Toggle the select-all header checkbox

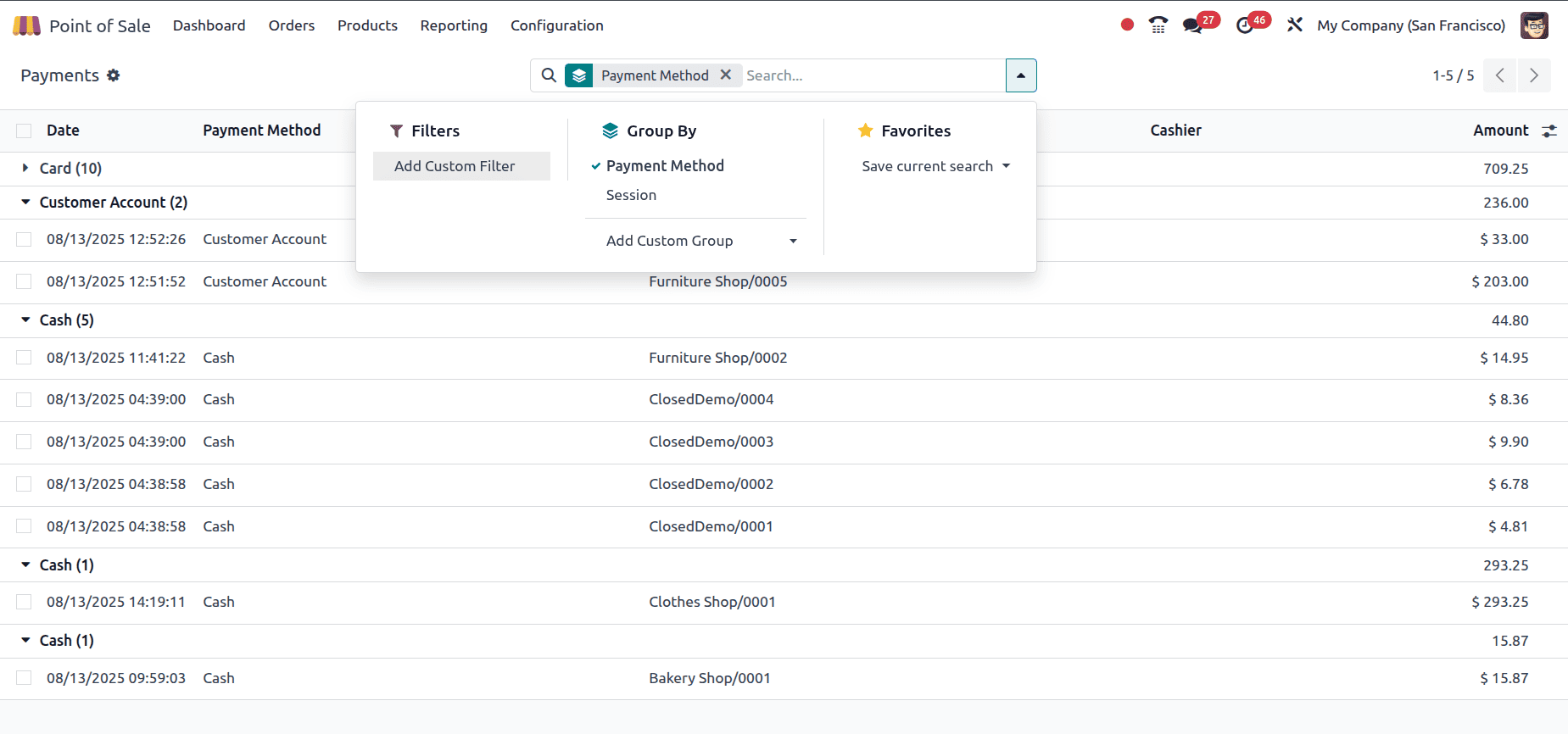click(24, 131)
